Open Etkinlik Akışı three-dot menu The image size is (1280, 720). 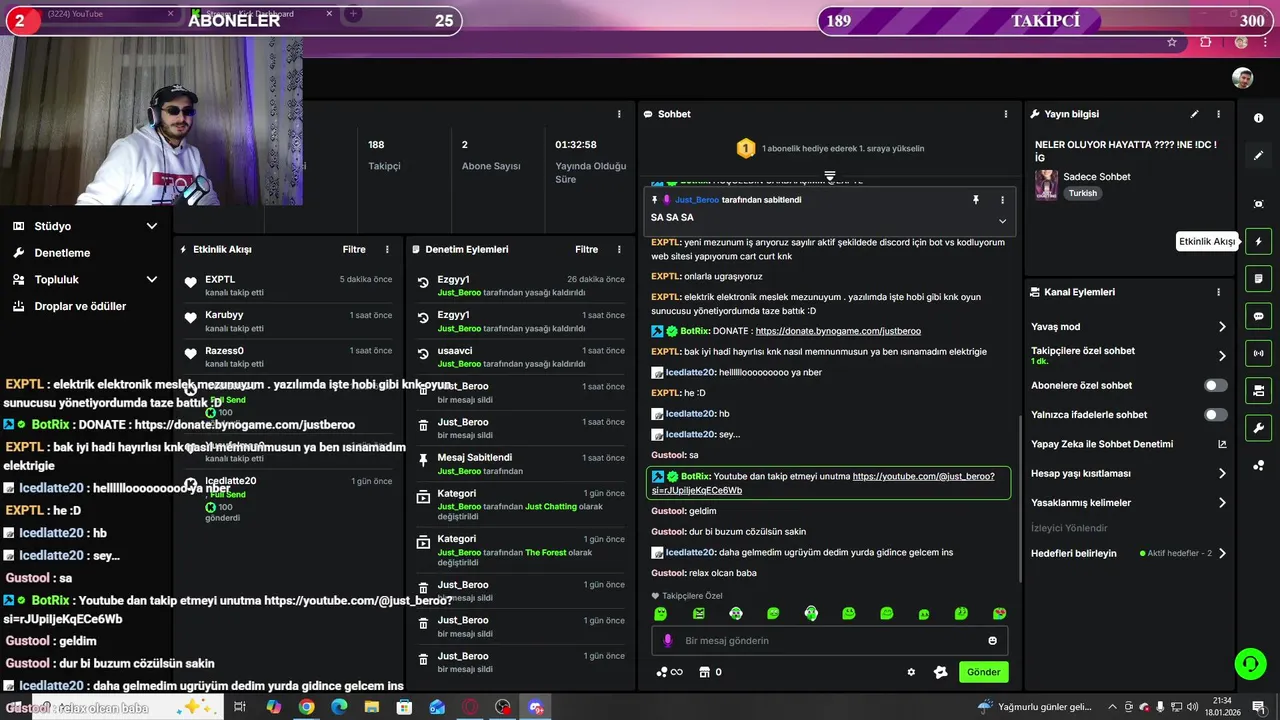click(387, 249)
